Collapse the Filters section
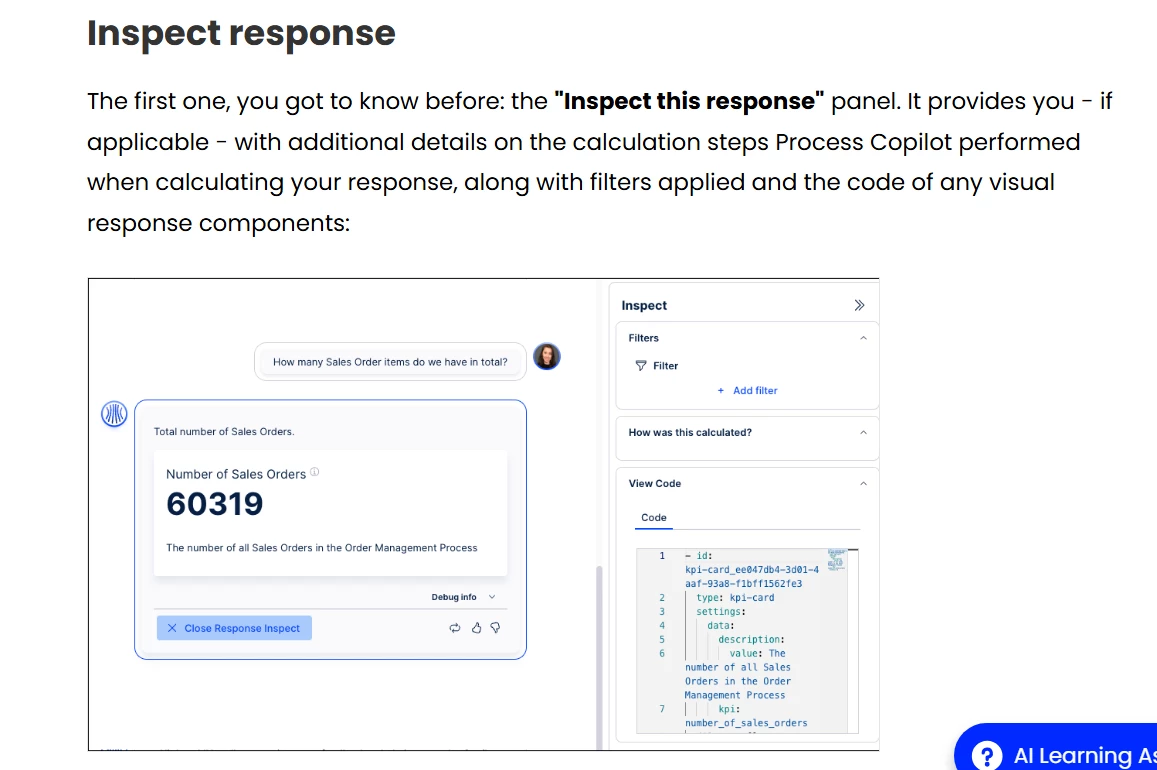Viewport: 1157px width, 770px height. pyautogui.click(x=863, y=338)
